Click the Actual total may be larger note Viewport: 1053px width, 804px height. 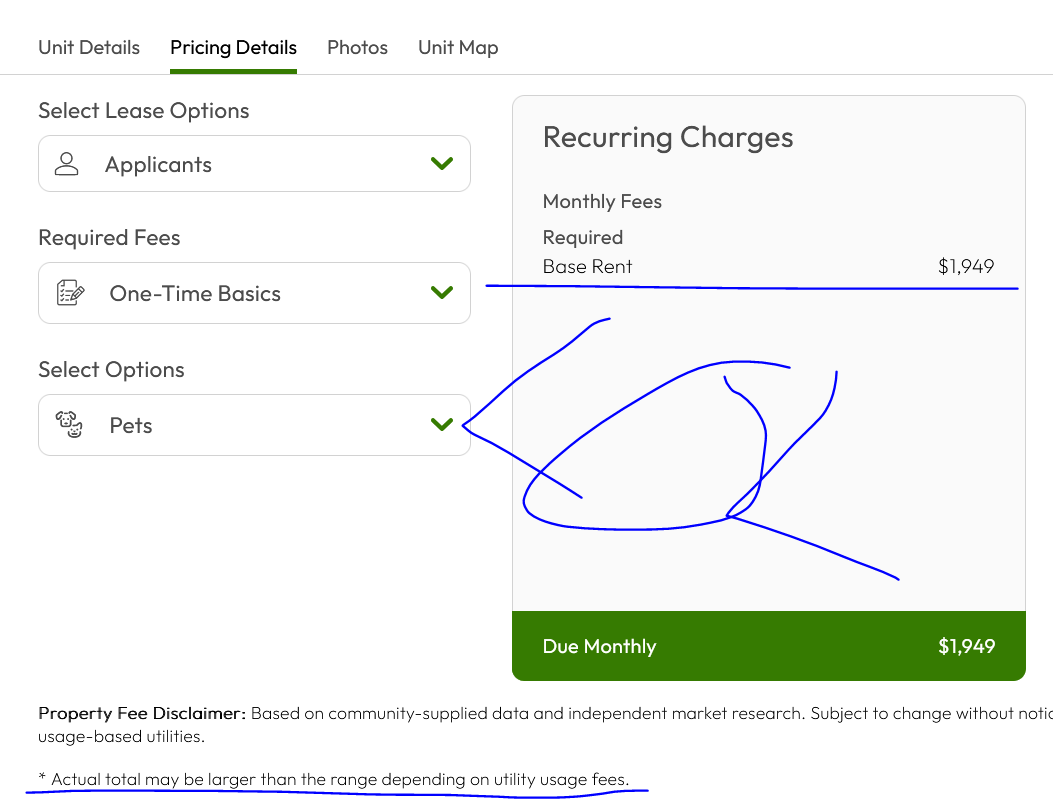[x=334, y=779]
